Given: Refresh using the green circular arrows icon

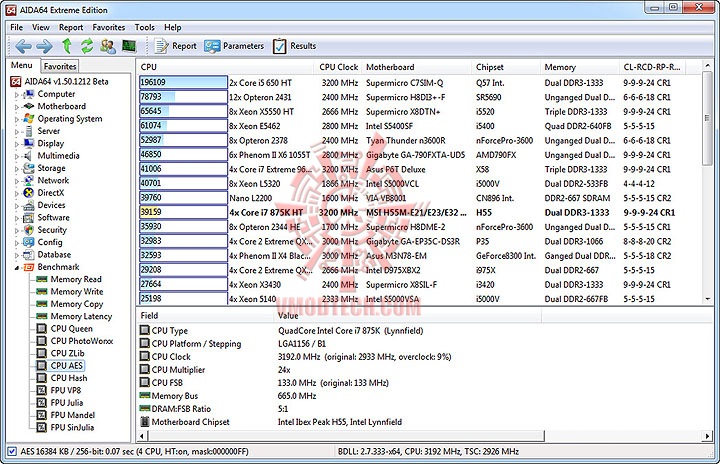Looking at the screenshot, I should (87, 46).
